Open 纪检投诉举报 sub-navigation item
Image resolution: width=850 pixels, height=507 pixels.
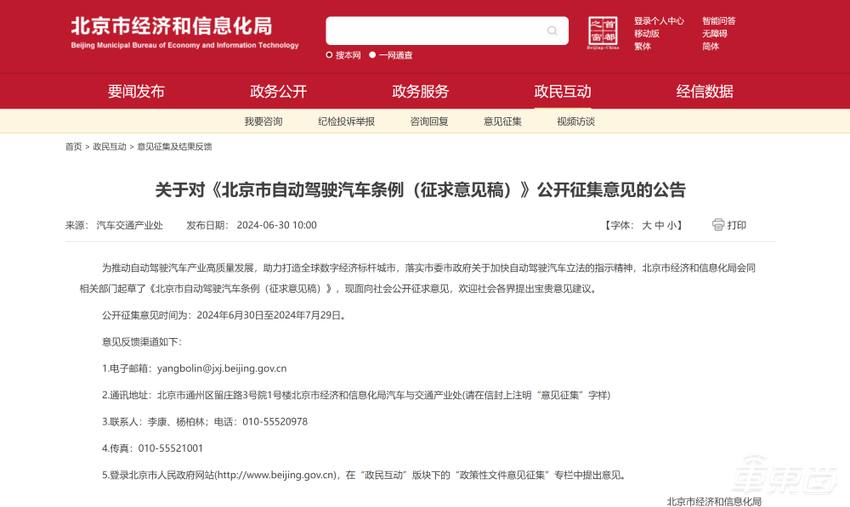click(346, 121)
